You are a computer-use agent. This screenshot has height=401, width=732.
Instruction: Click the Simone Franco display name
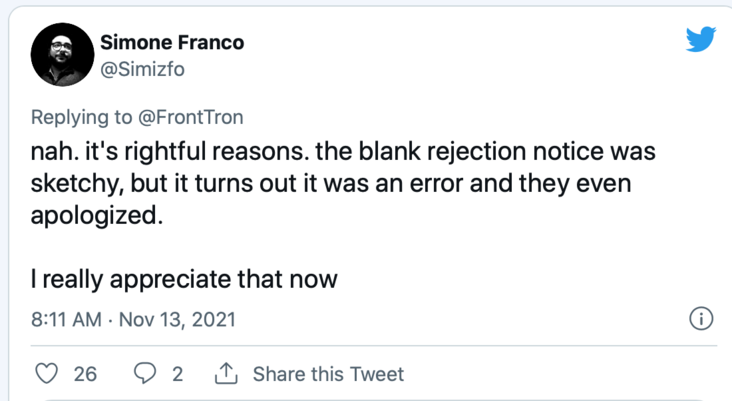(x=172, y=42)
